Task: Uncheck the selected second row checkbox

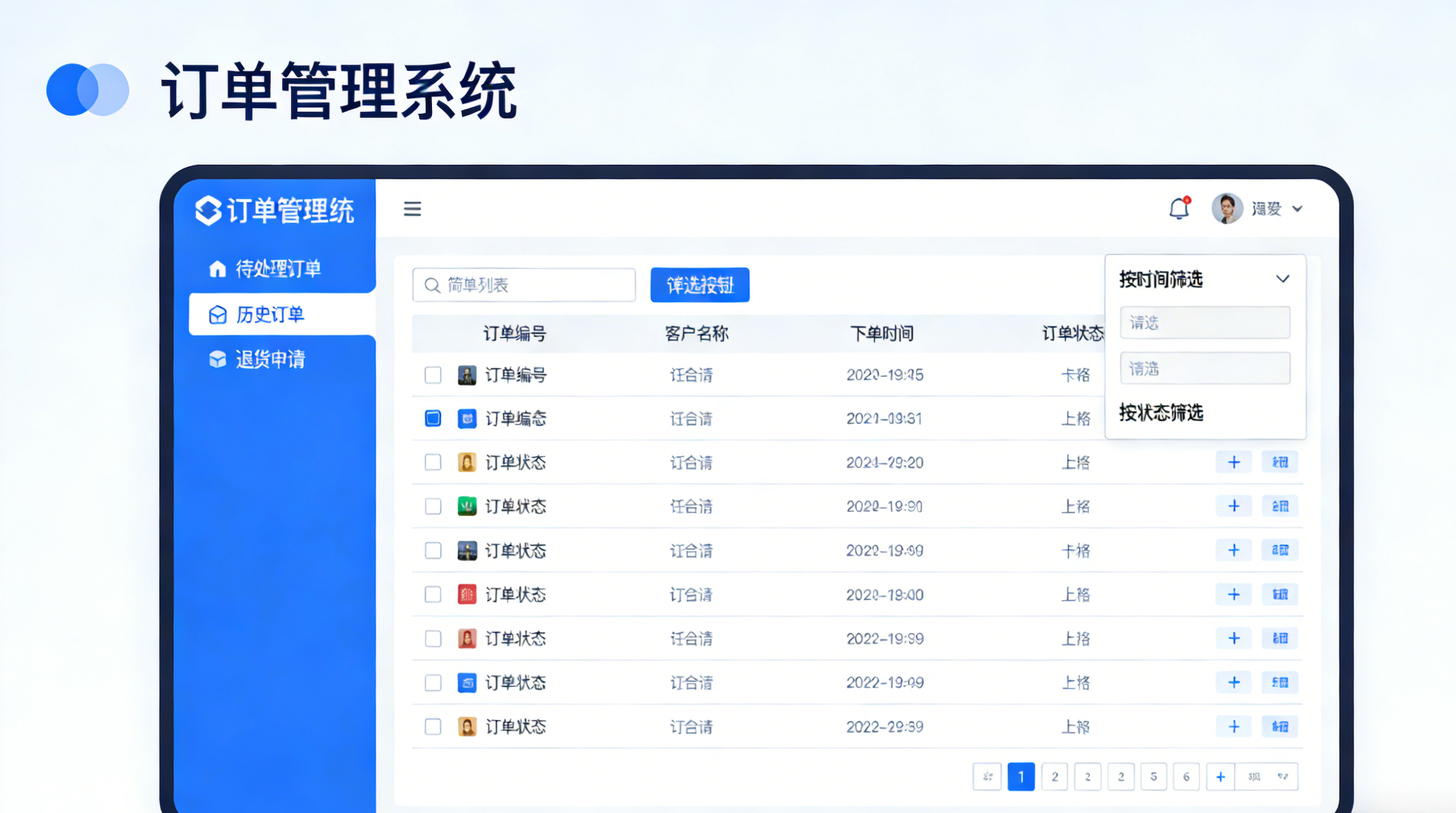Action: pyautogui.click(x=433, y=418)
